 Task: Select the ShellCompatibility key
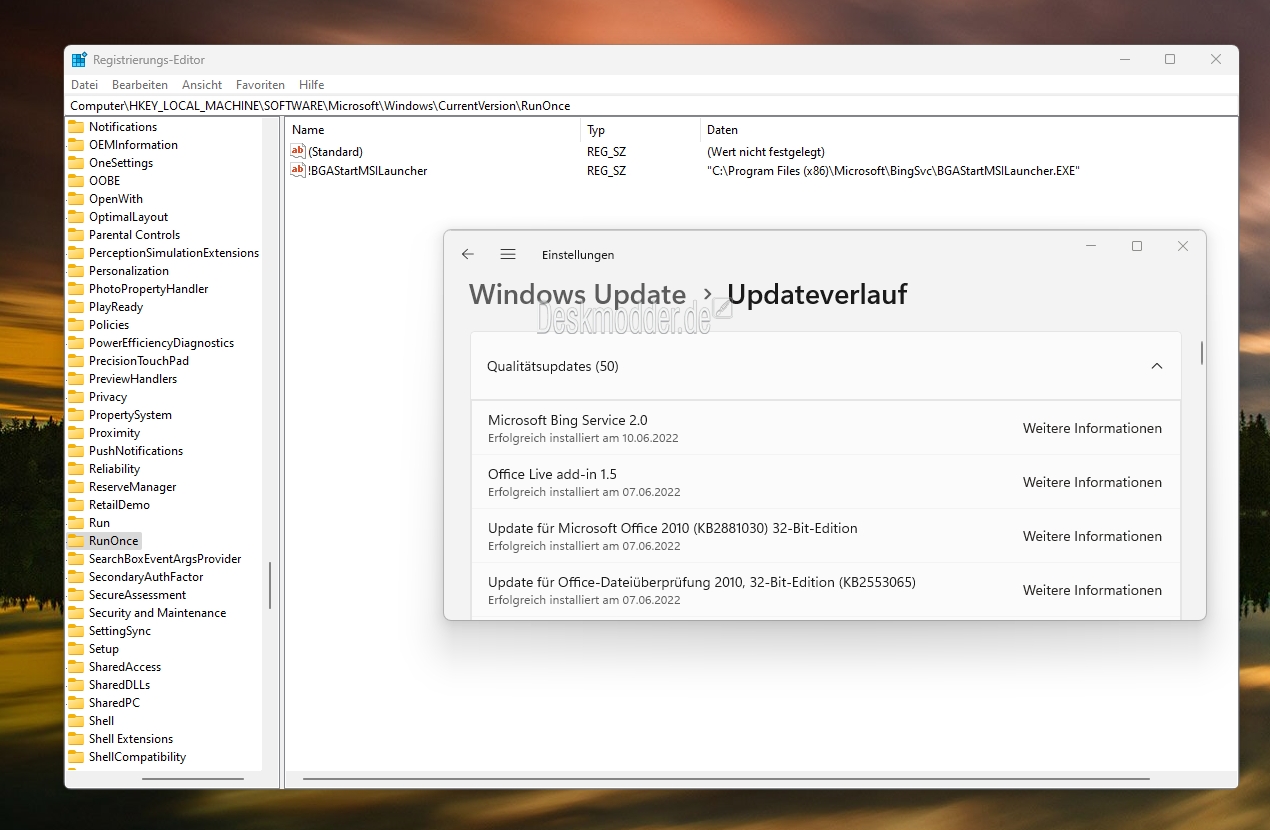[137, 757]
